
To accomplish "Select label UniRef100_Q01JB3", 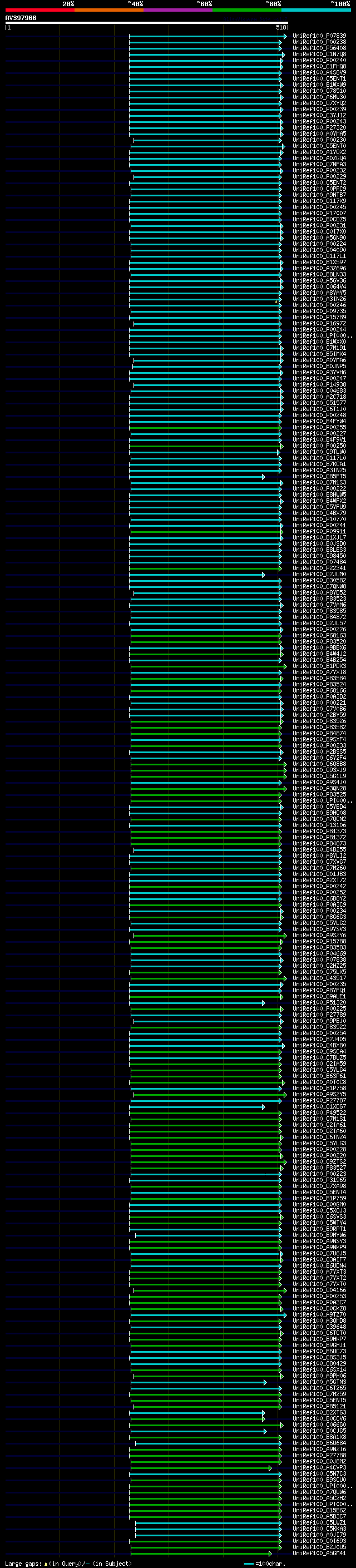I will 319,874.
